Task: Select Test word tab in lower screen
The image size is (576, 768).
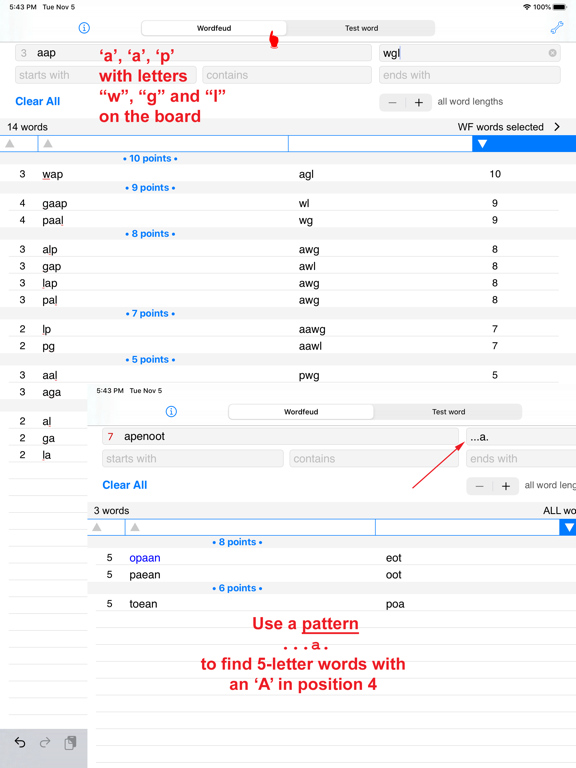Action: (448, 411)
